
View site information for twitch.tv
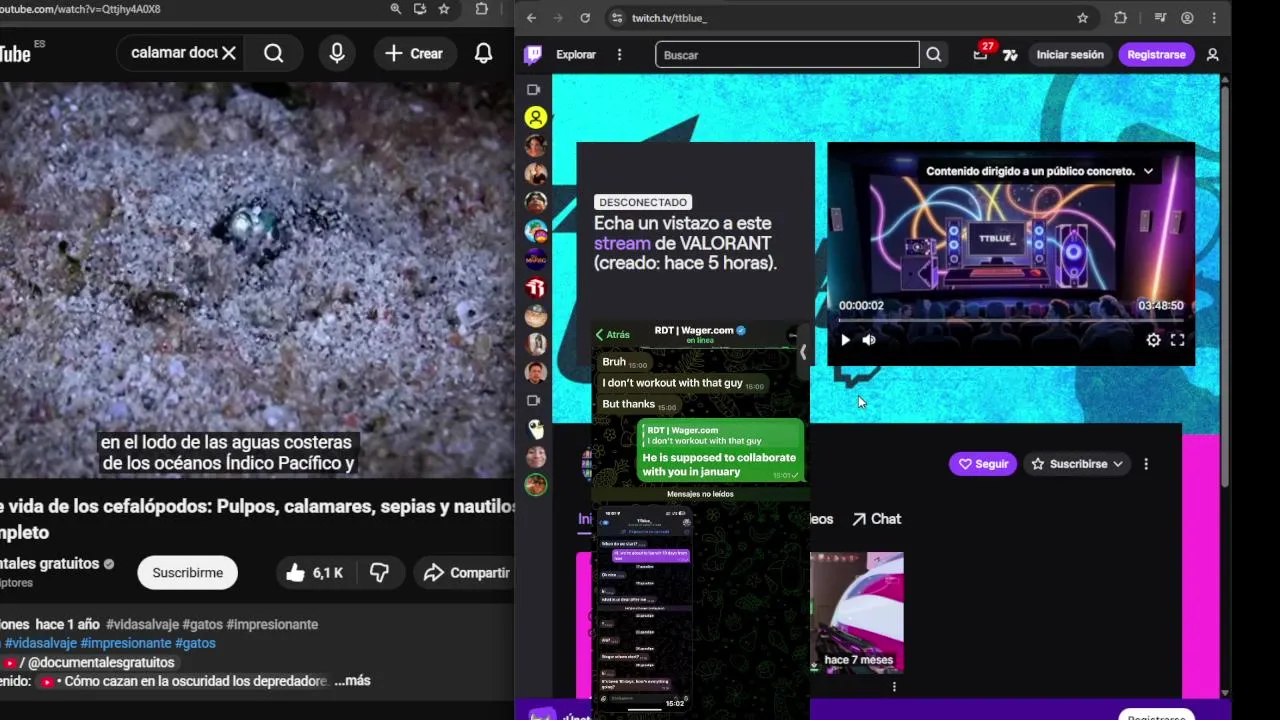pyautogui.click(x=617, y=18)
